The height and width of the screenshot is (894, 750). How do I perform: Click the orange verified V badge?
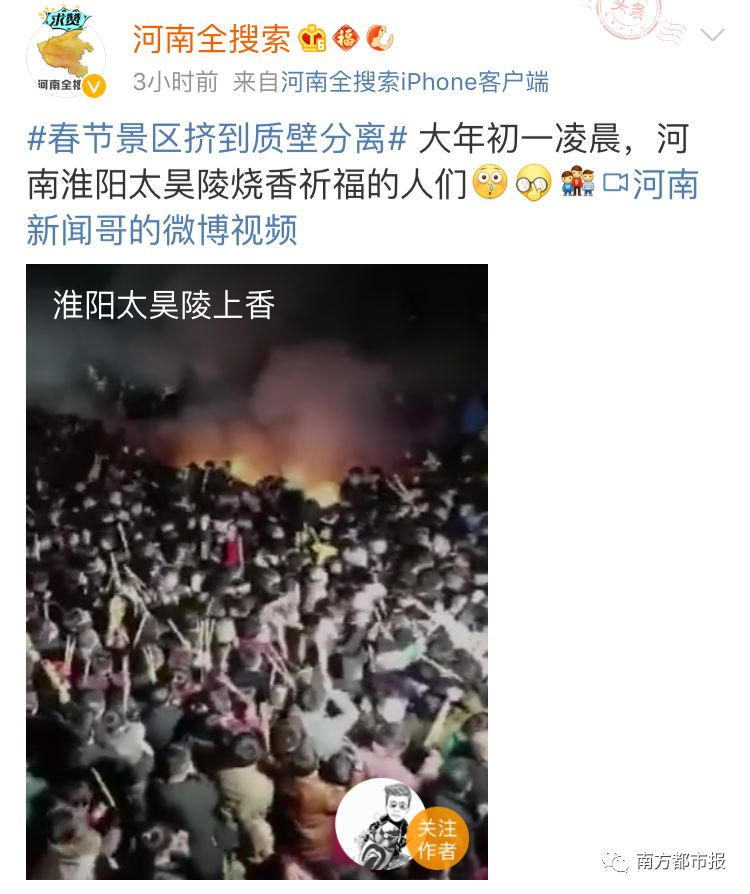click(94, 87)
